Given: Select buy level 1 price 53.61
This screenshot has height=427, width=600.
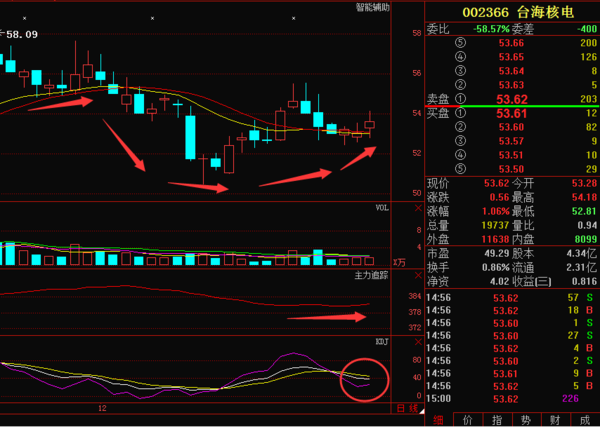Looking at the screenshot, I should [x=512, y=113].
